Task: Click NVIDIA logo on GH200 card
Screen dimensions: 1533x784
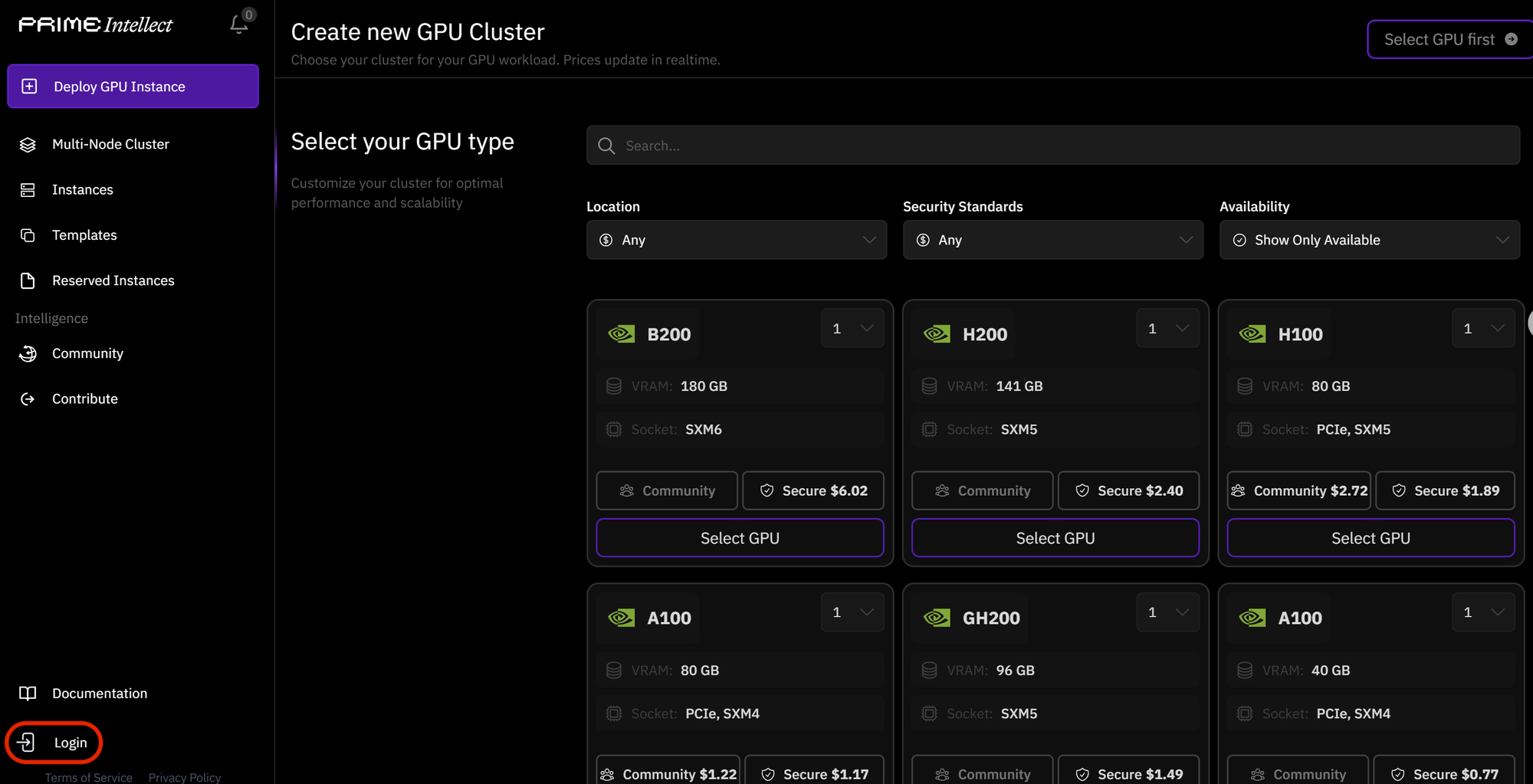Action: pyautogui.click(x=937, y=618)
